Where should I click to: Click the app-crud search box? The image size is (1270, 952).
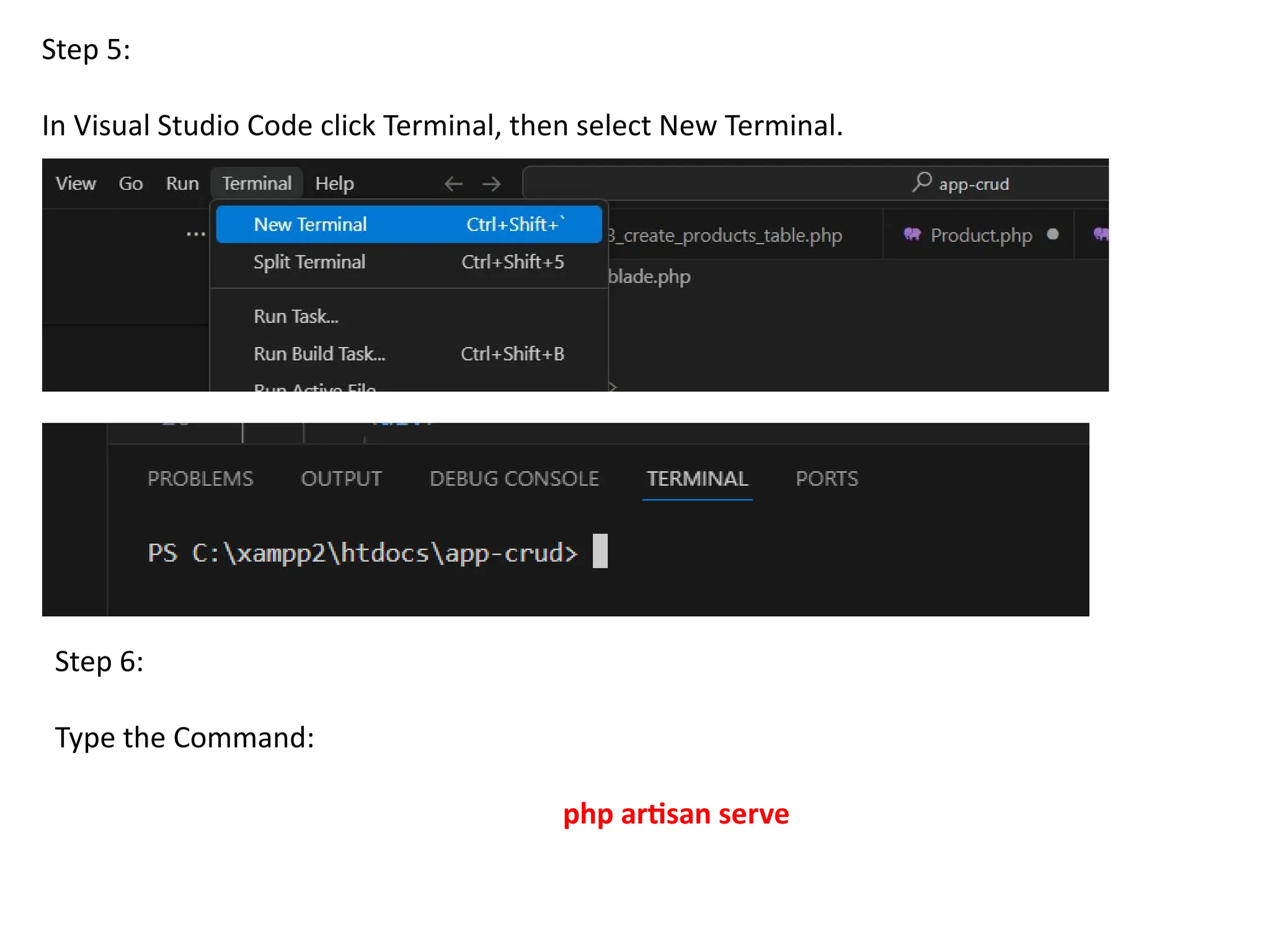[x=815, y=183]
